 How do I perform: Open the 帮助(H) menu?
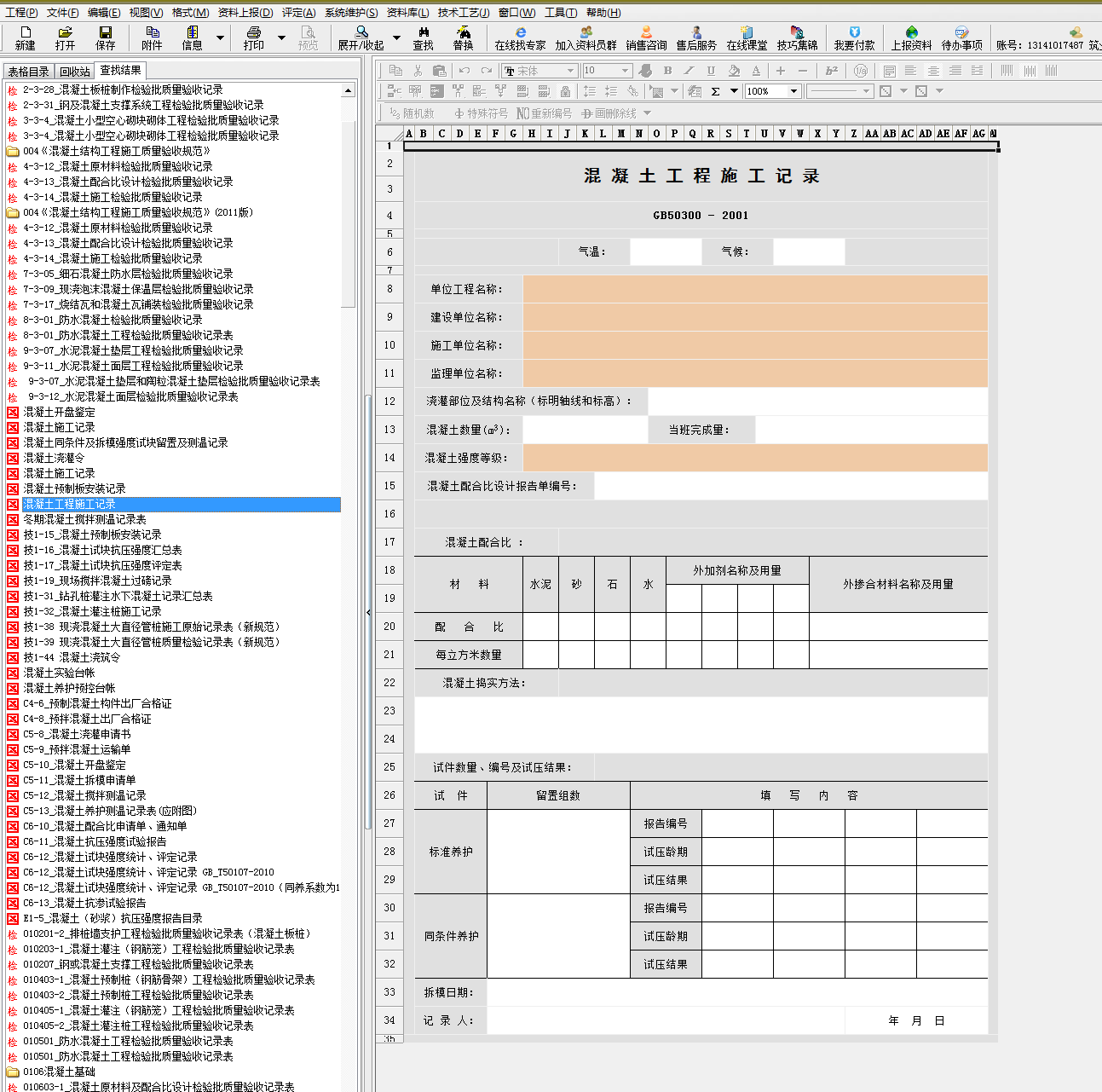click(x=603, y=13)
